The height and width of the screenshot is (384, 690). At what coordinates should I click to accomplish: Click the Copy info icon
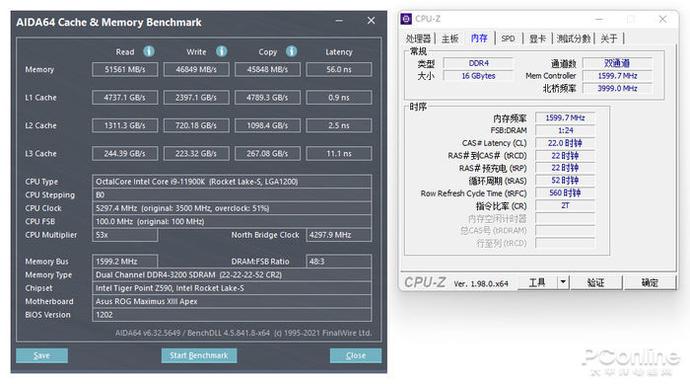point(291,51)
